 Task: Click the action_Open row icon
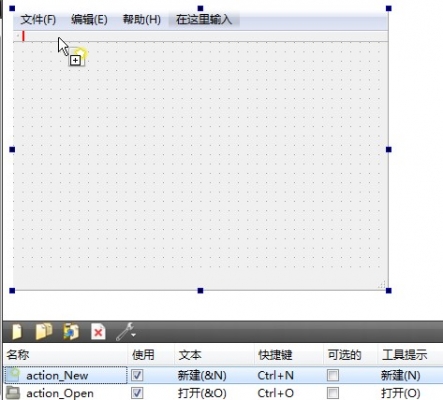coord(13,393)
